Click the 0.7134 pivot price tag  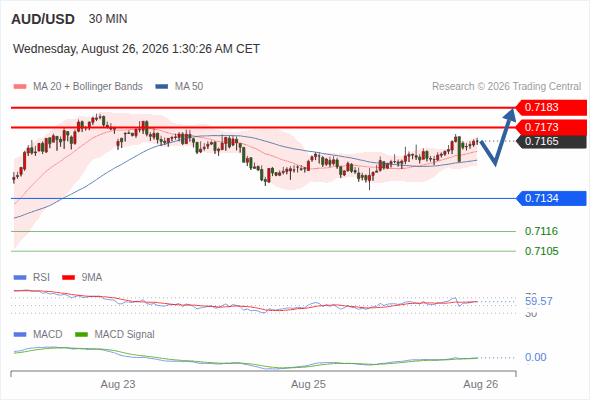tap(551, 198)
